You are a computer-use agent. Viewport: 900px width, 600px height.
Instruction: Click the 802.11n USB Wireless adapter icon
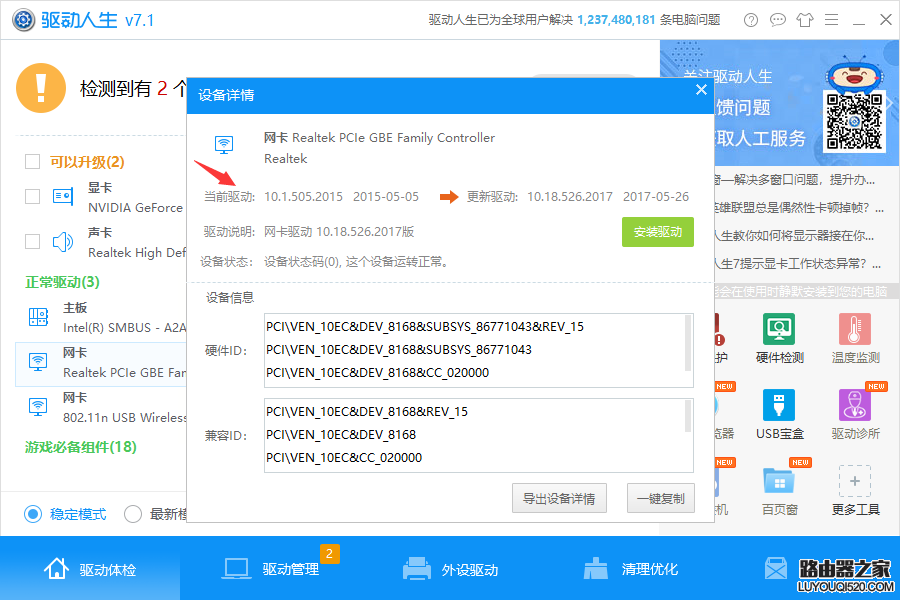[x=38, y=407]
